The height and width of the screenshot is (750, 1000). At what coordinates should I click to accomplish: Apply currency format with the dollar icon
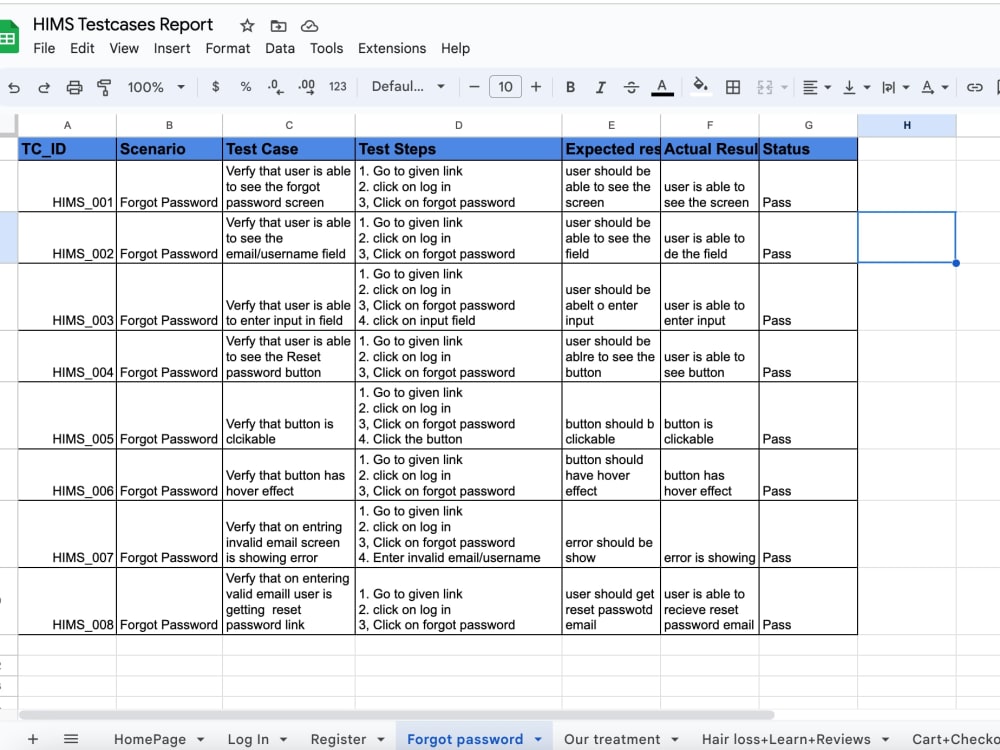[217, 87]
